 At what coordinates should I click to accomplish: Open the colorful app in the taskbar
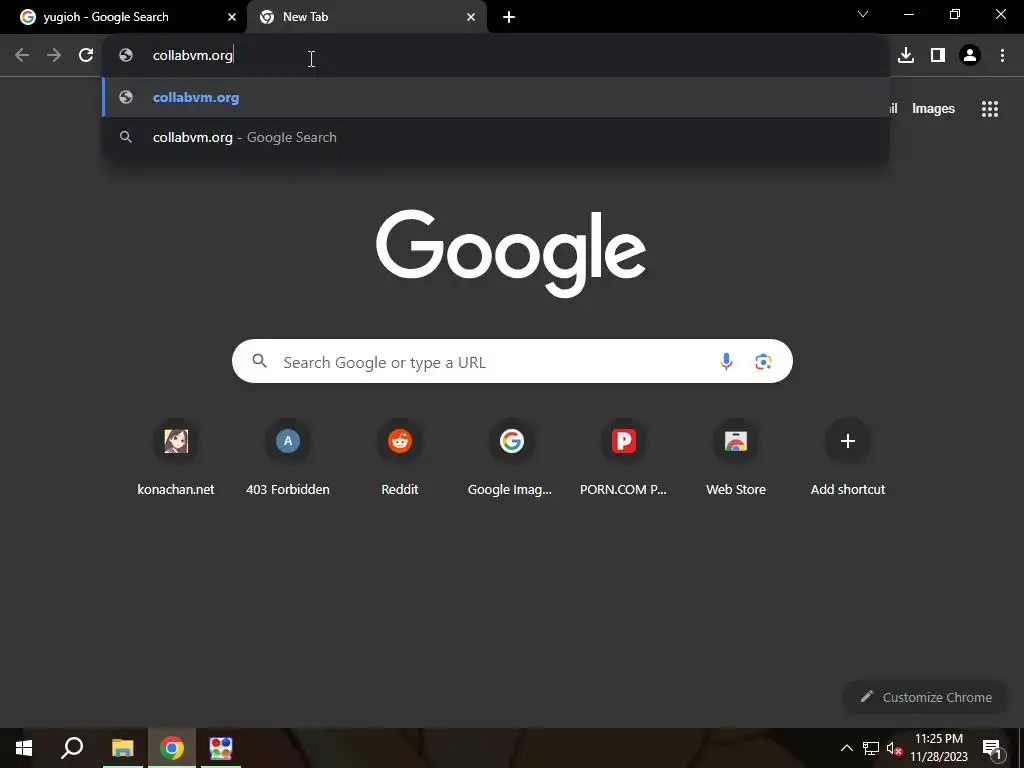click(x=221, y=748)
